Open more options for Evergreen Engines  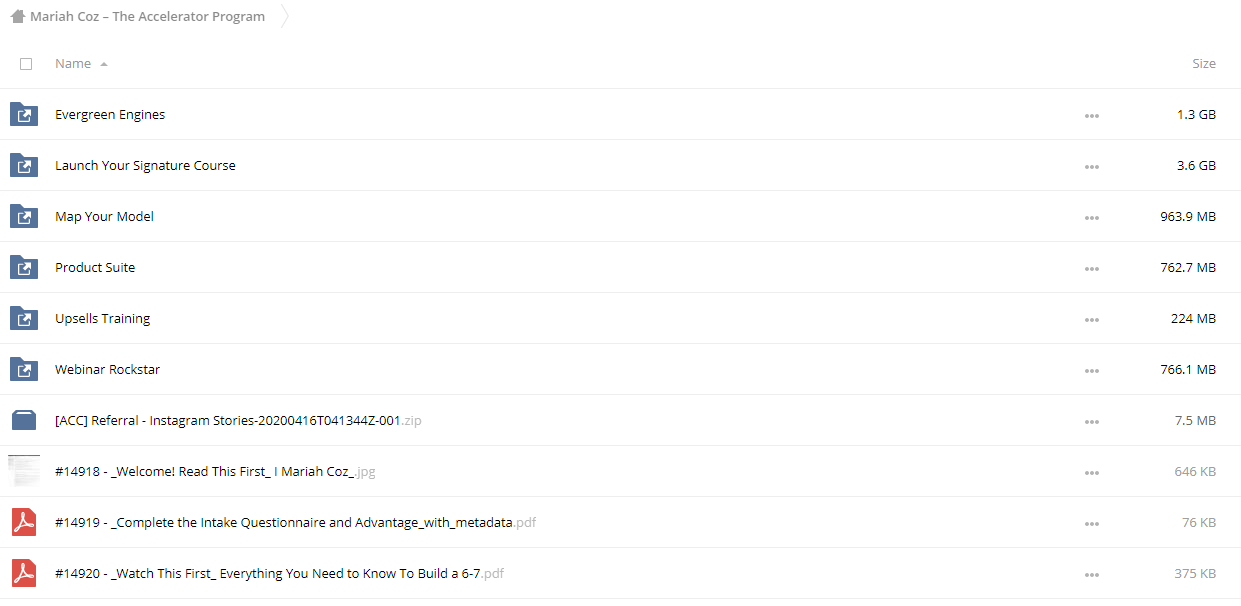(x=1092, y=115)
